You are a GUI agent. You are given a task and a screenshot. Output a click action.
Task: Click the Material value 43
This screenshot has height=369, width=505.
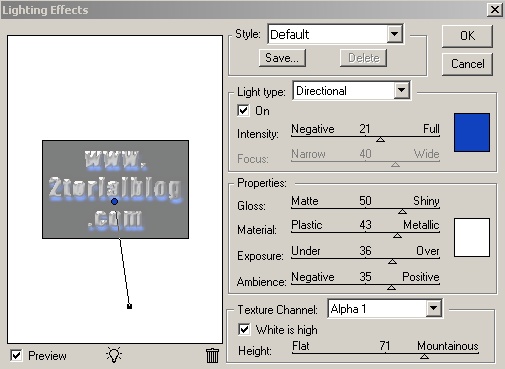point(365,225)
